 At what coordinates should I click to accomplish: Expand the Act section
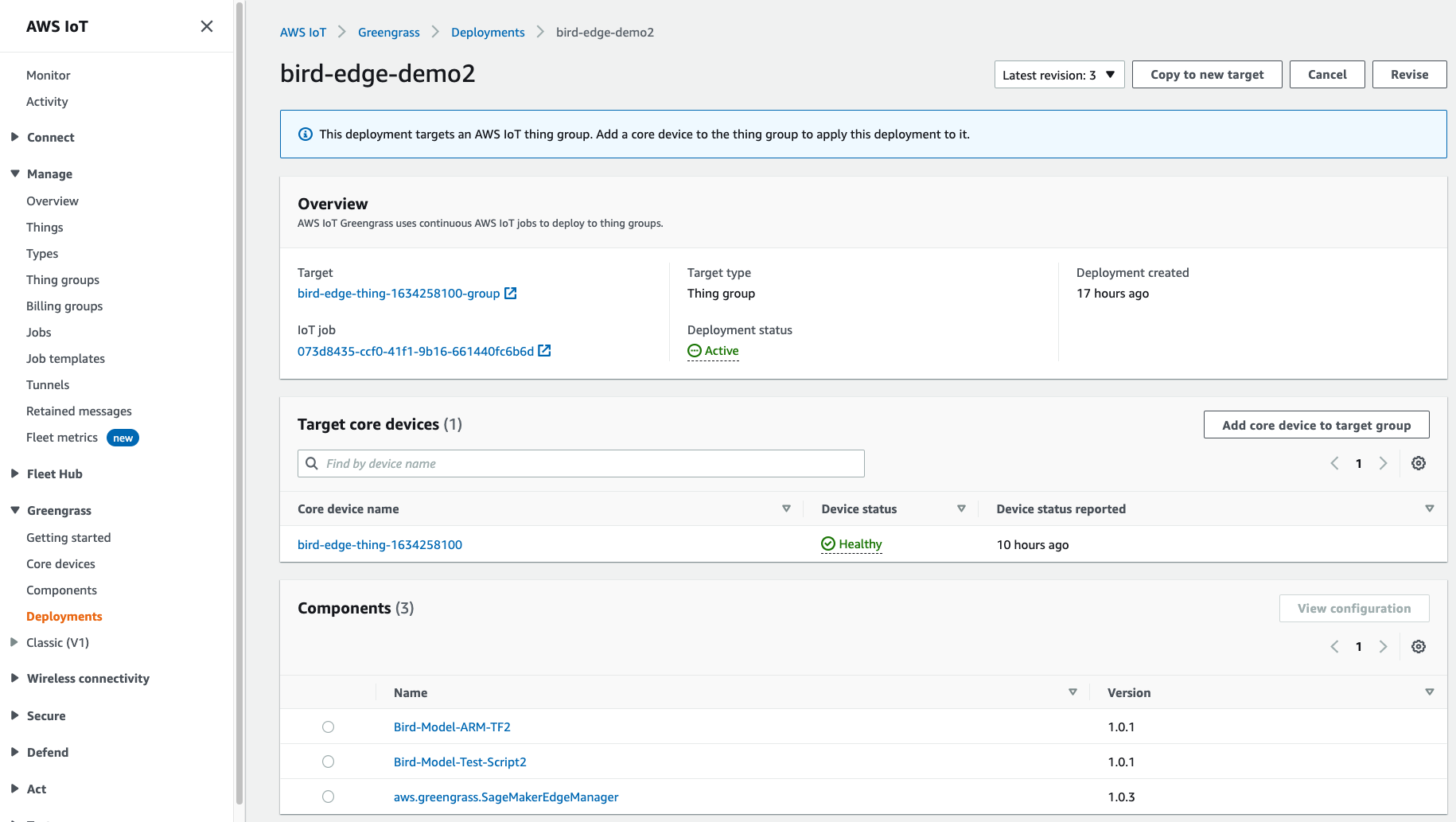14,789
